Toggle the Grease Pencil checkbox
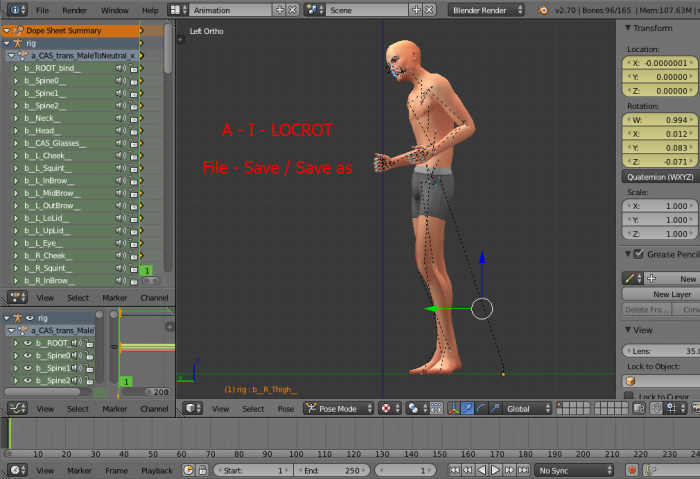Screen dimensions: 700x479 638,254
